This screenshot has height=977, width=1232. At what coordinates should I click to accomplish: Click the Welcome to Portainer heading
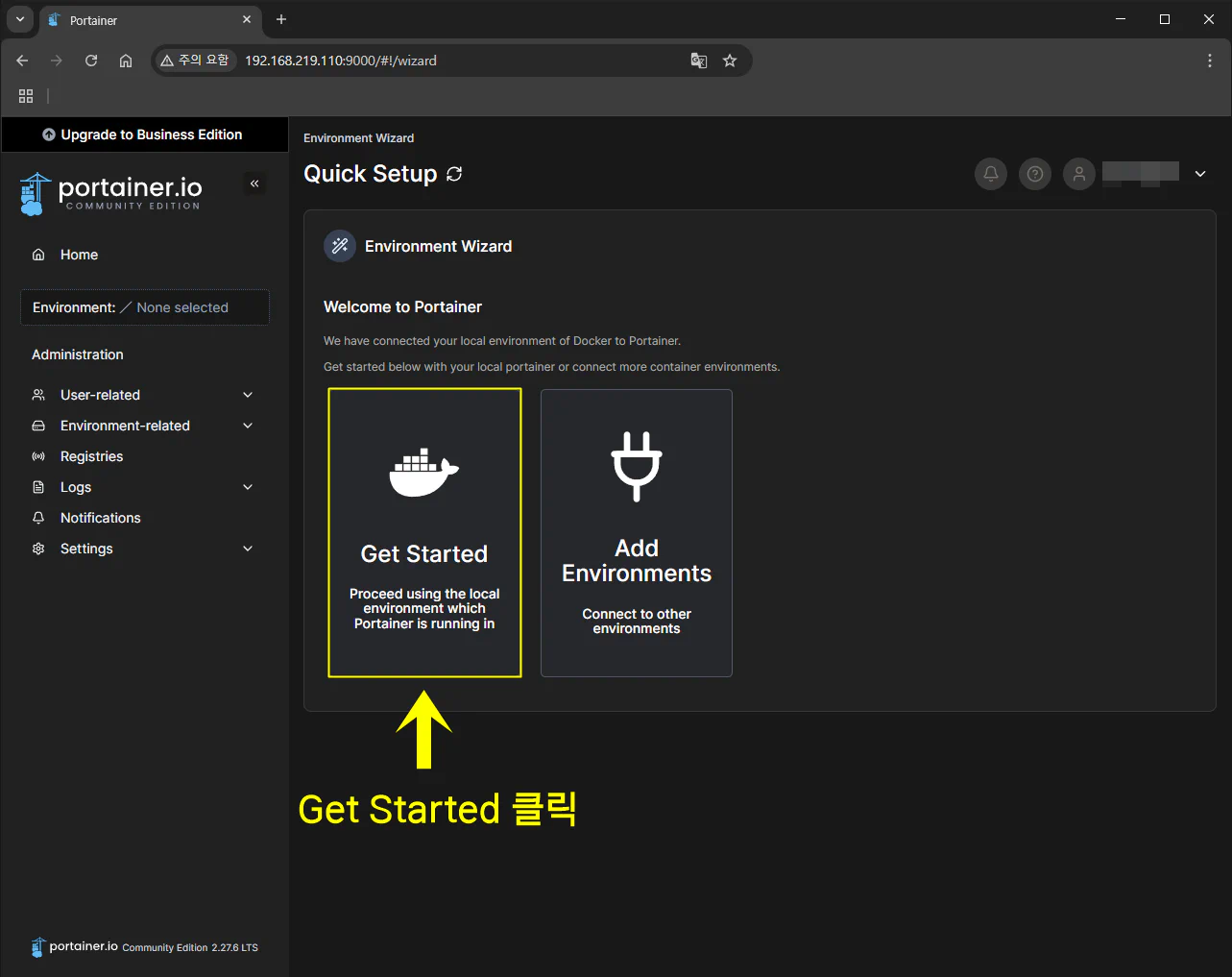402,307
